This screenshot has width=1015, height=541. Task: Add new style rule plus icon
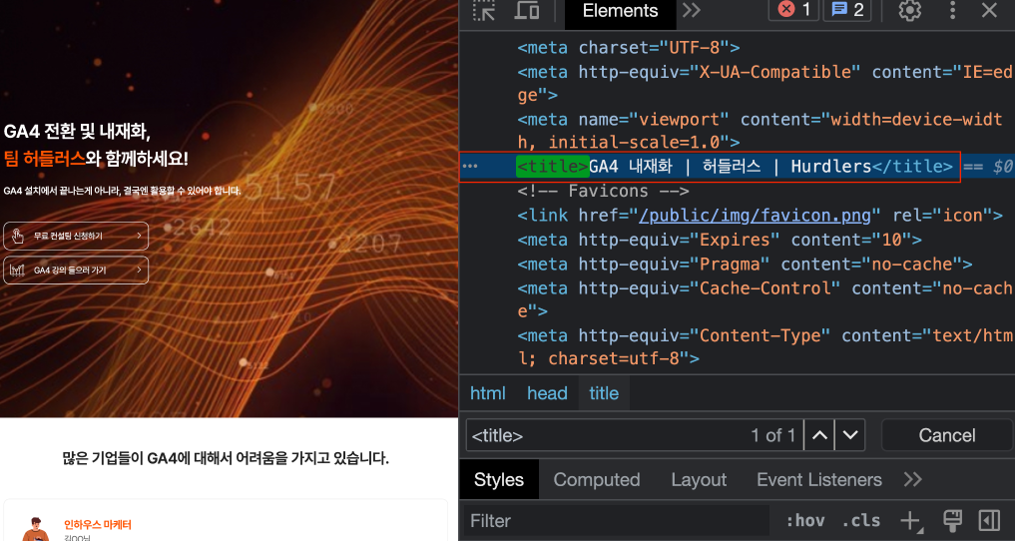[x=911, y=521]
